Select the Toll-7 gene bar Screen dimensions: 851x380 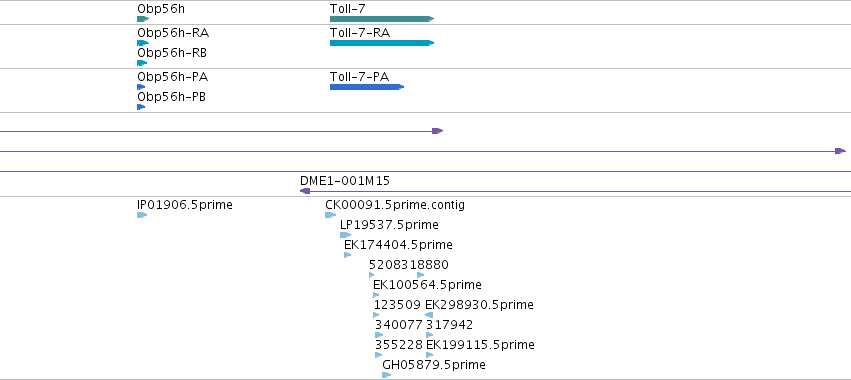(x=382, y=19)
